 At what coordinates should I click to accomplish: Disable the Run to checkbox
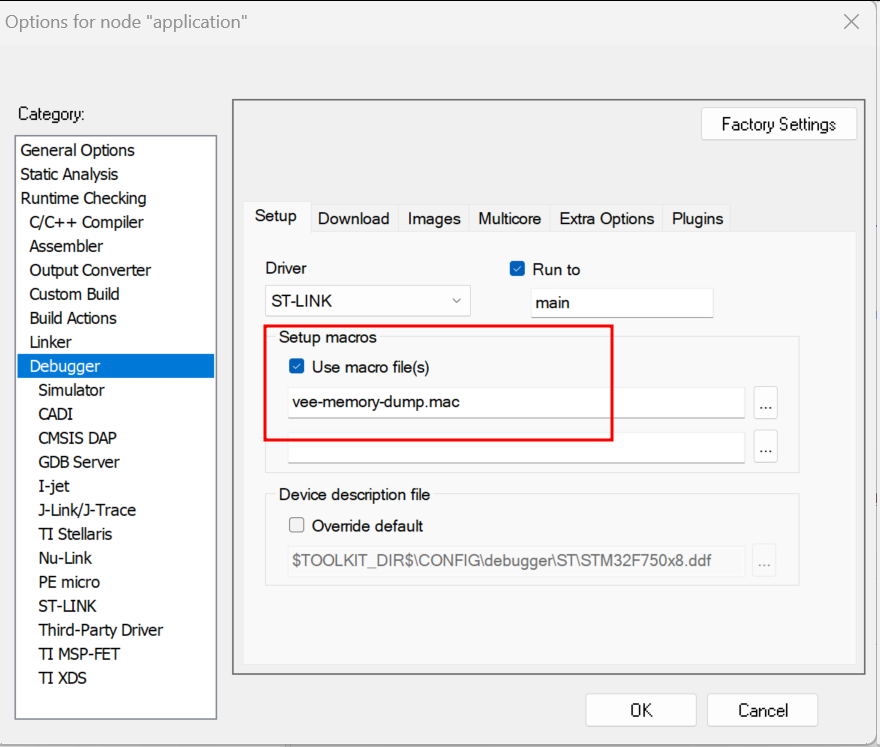(x=517, y=268)
